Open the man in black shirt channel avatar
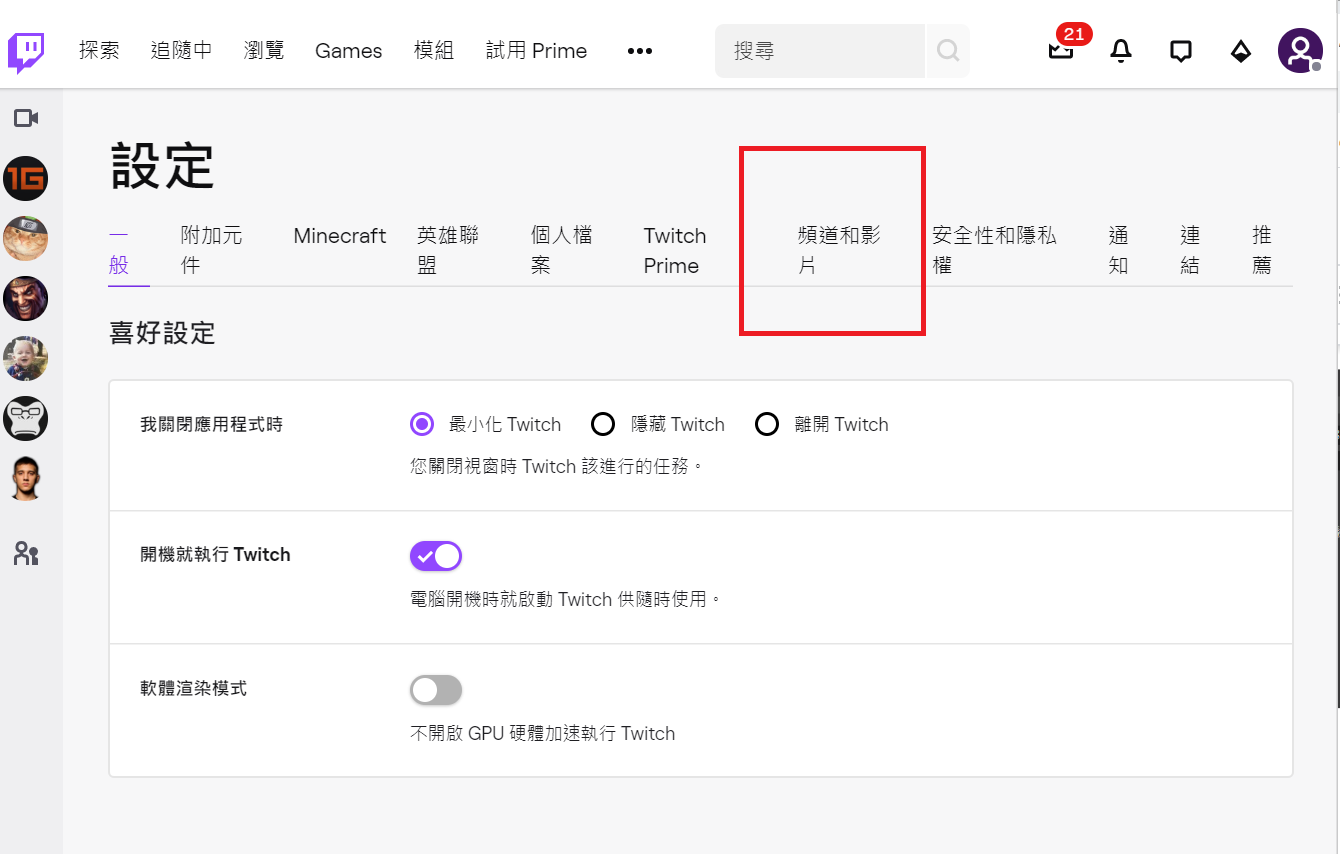 tap(26, 478)
